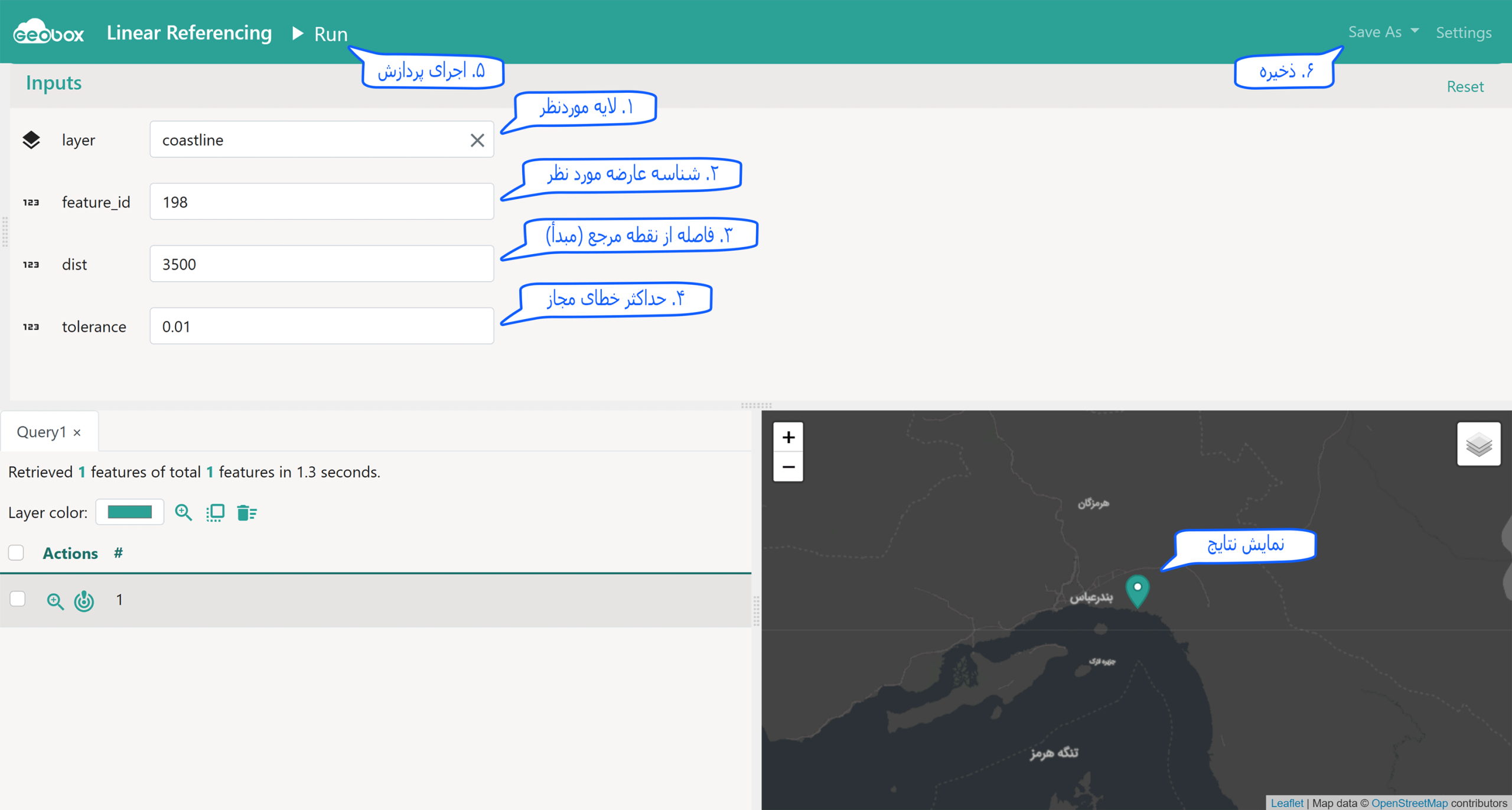
Task: Run the Linear Referencing process
Action: (320, 34)
